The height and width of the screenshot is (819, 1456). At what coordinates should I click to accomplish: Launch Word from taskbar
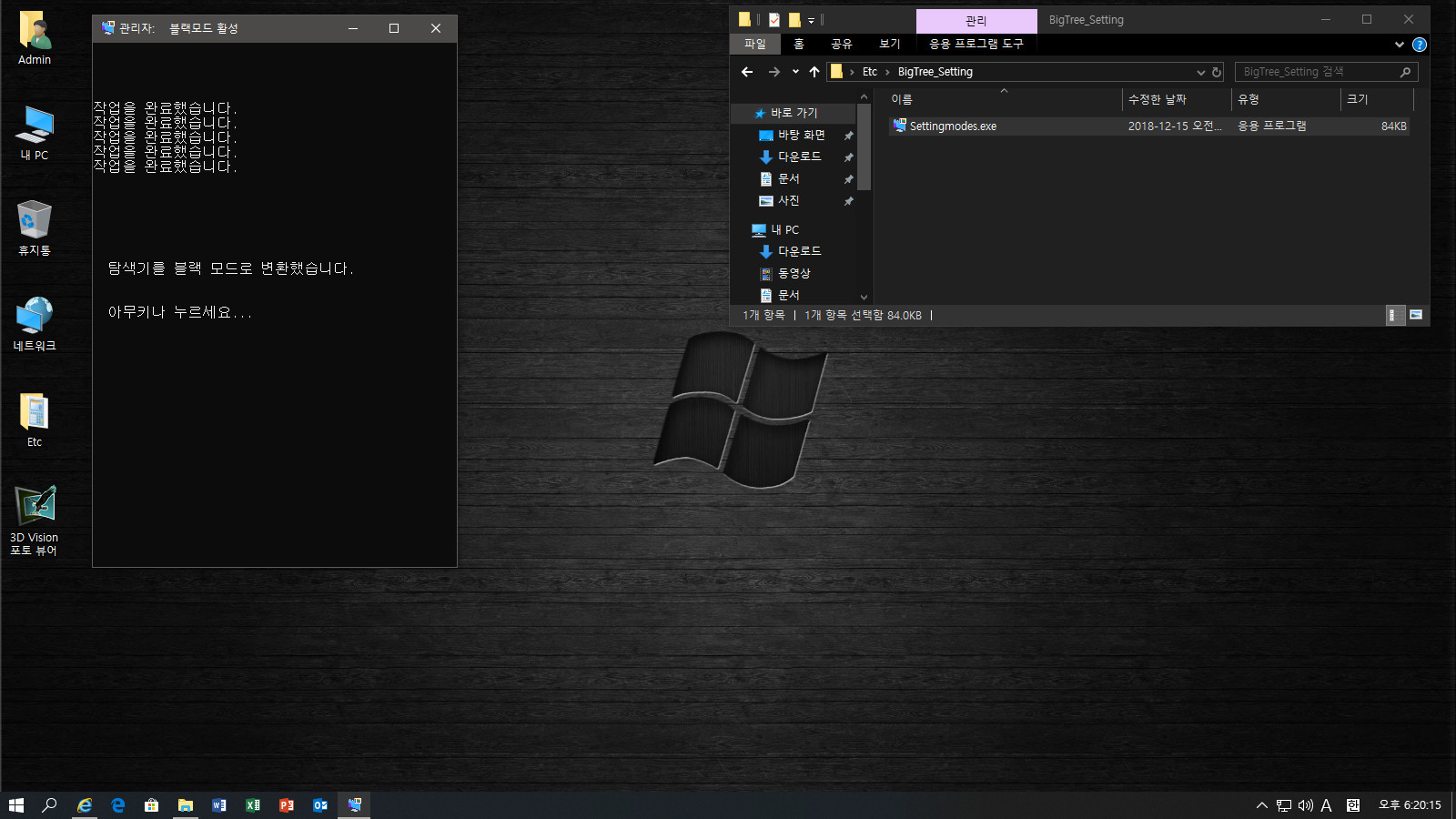pos(219,805)
